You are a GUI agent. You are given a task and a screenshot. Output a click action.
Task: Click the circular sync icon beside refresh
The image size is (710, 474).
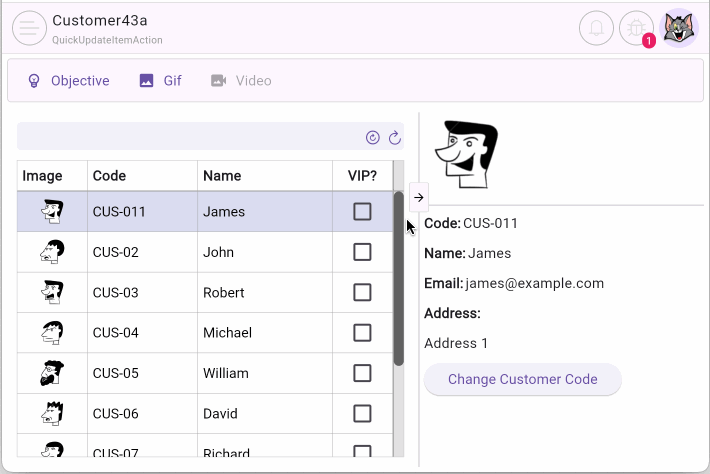coord(373,137)
